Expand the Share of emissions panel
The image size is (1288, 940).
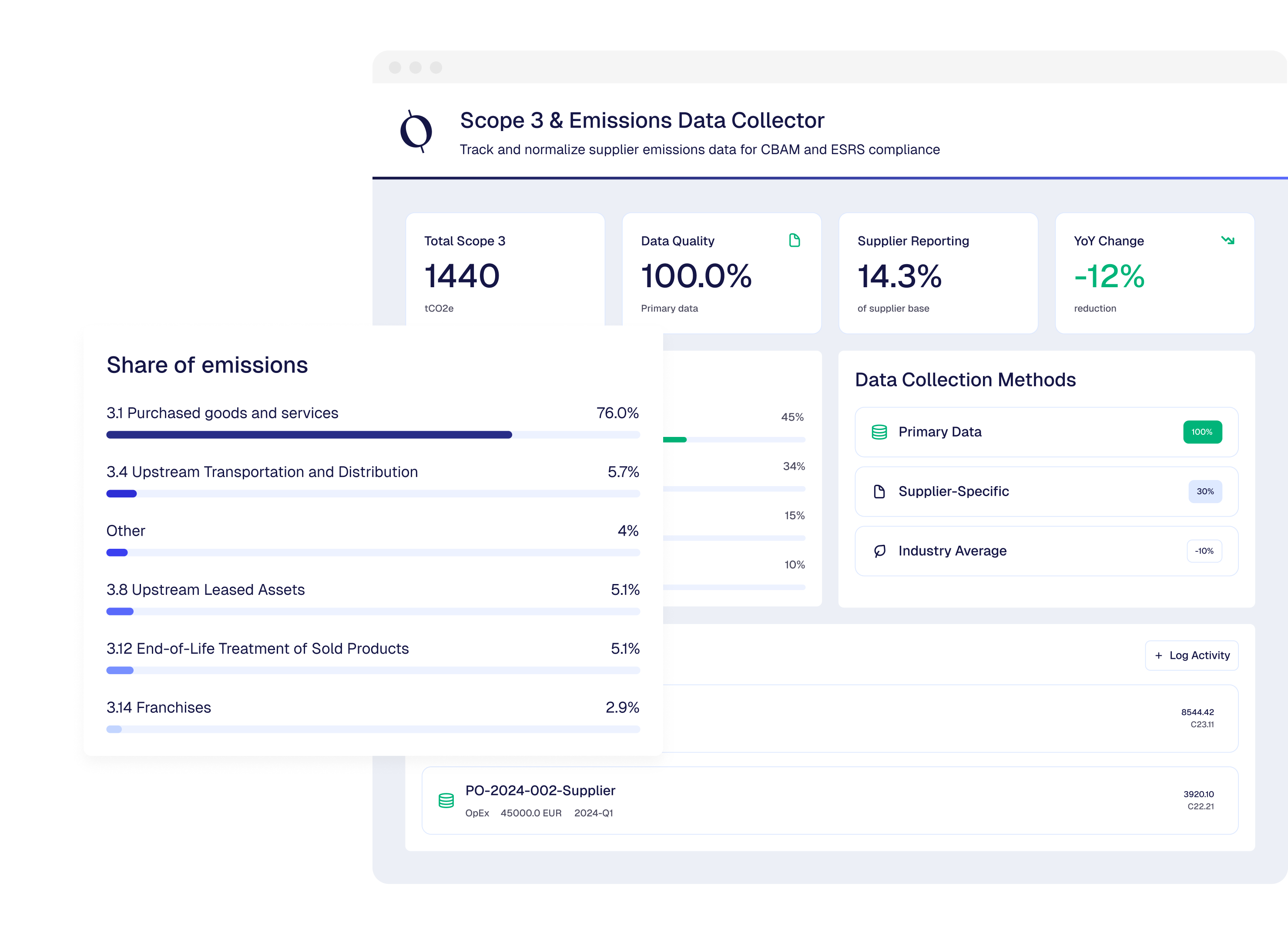point(208,365)
